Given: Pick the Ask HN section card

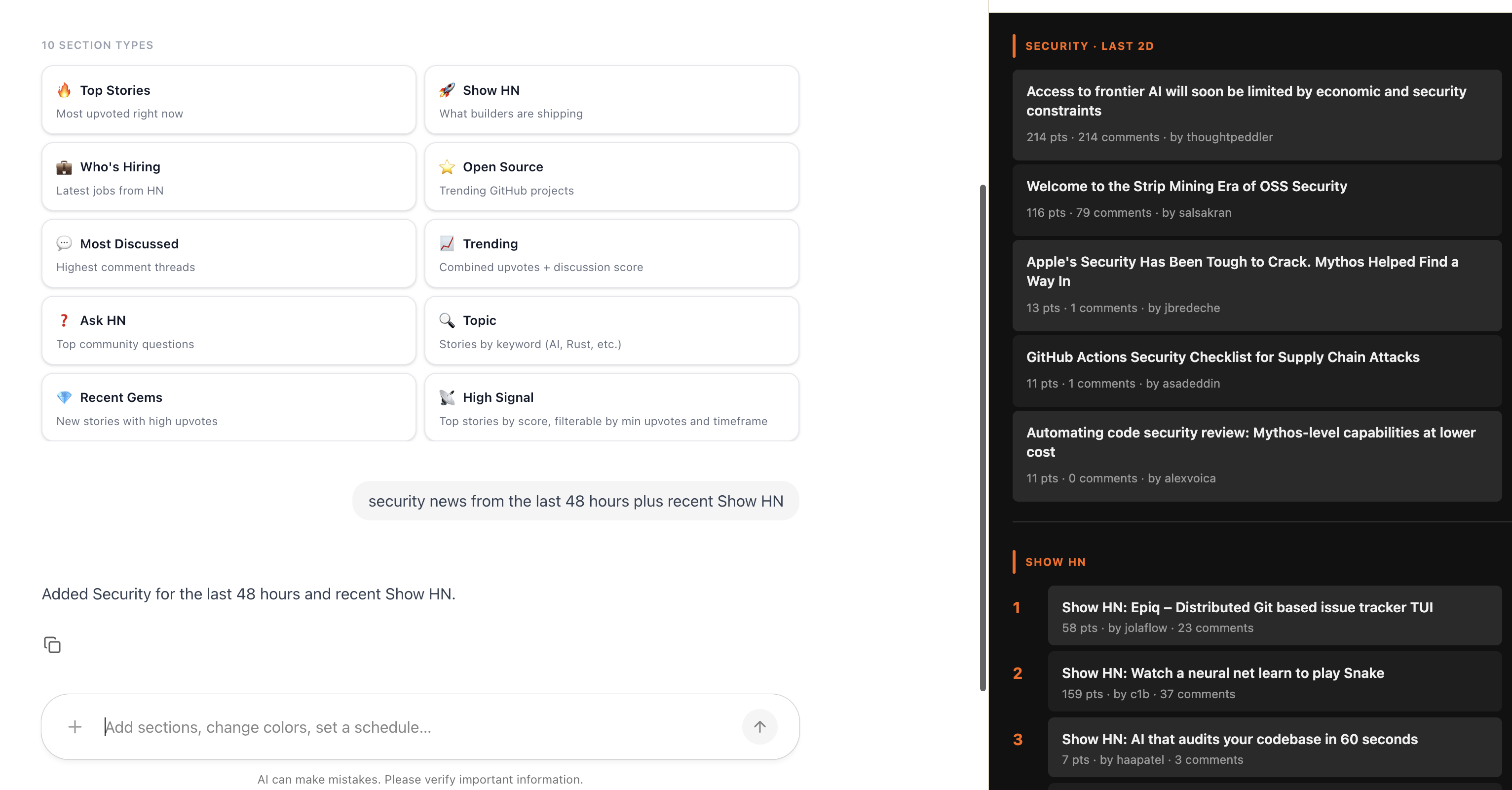Looking at the screenshot, I should (229, 330).
